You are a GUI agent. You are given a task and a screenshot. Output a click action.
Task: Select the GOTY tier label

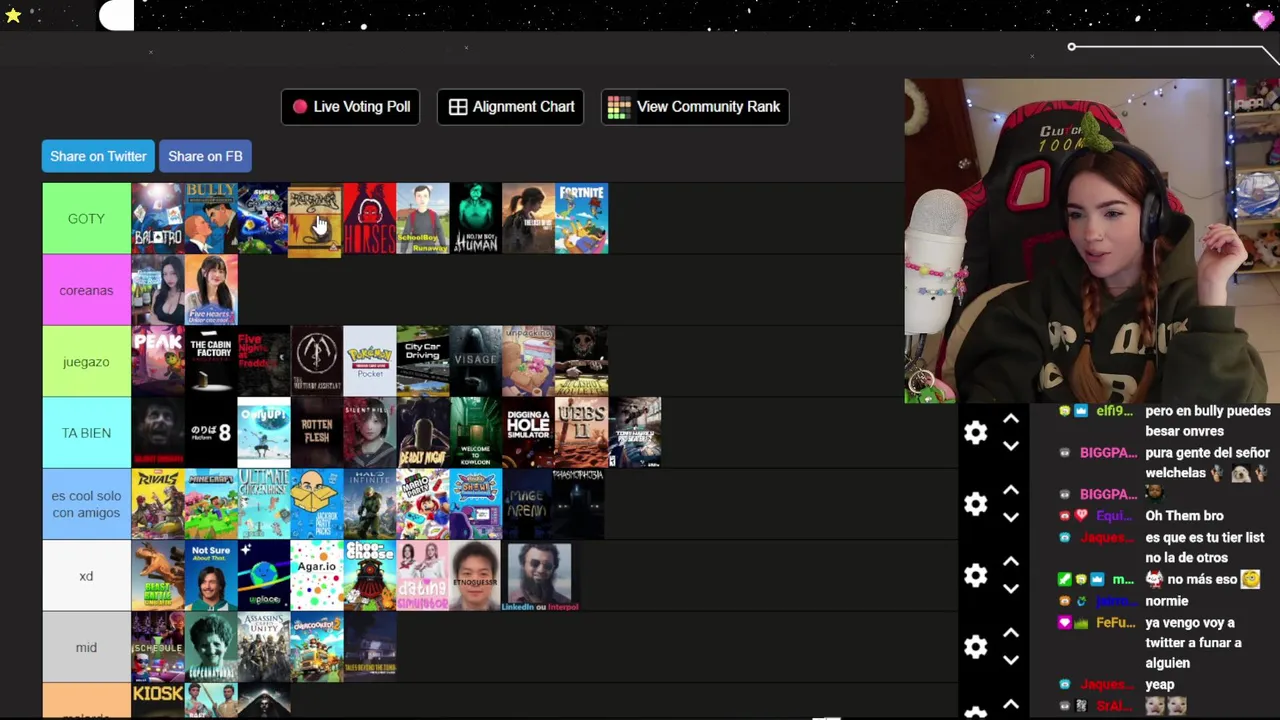tap(86, 218)
